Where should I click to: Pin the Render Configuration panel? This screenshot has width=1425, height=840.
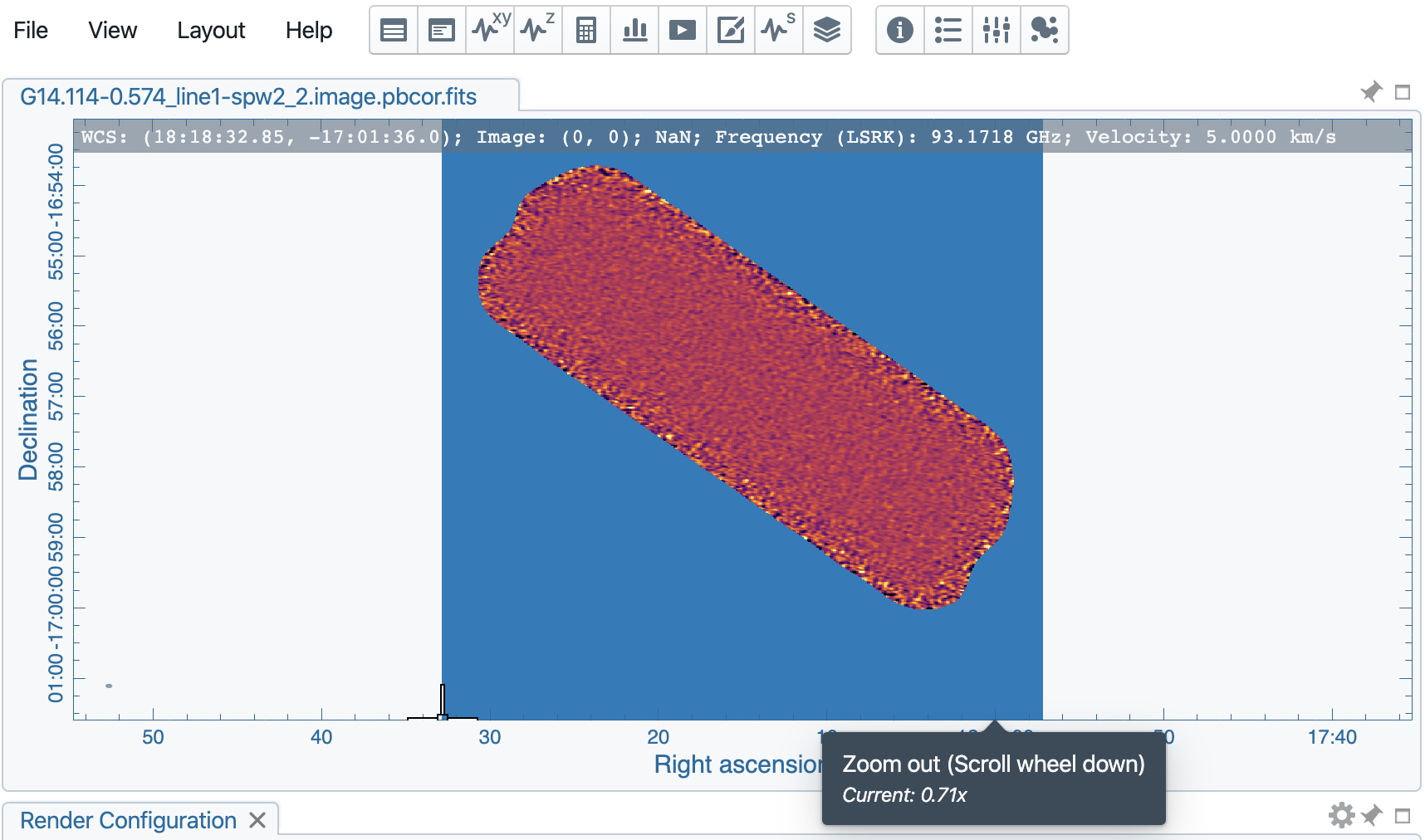point(1372,815)
